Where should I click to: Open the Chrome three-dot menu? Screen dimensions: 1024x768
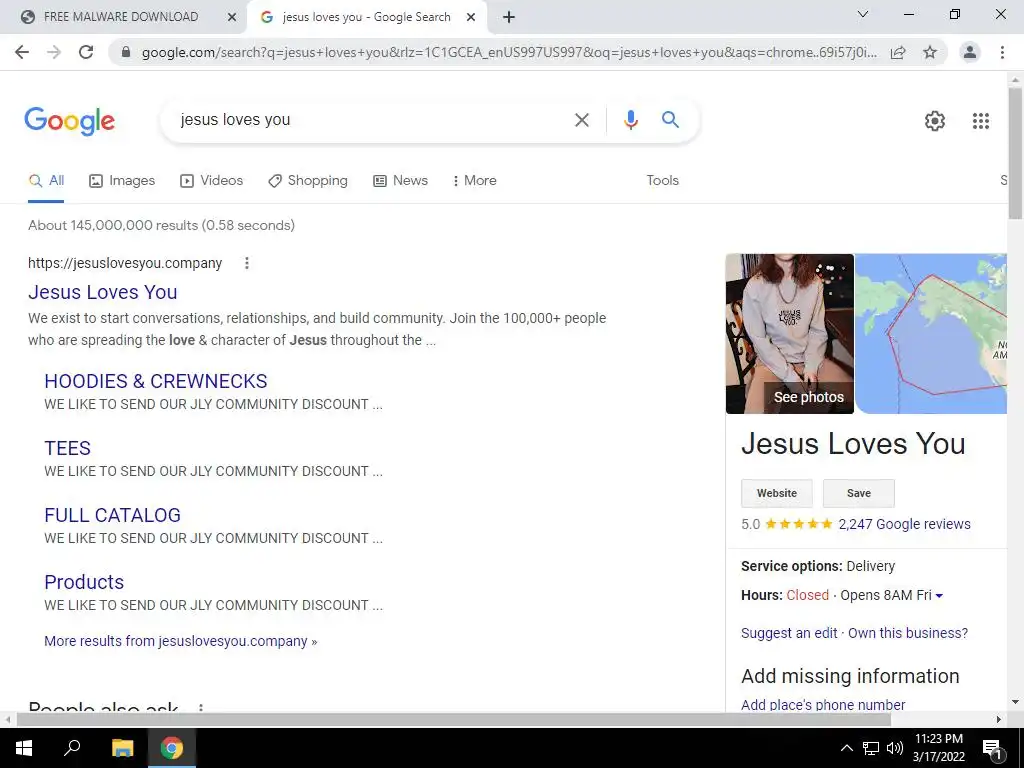(x=1002, y=52)
